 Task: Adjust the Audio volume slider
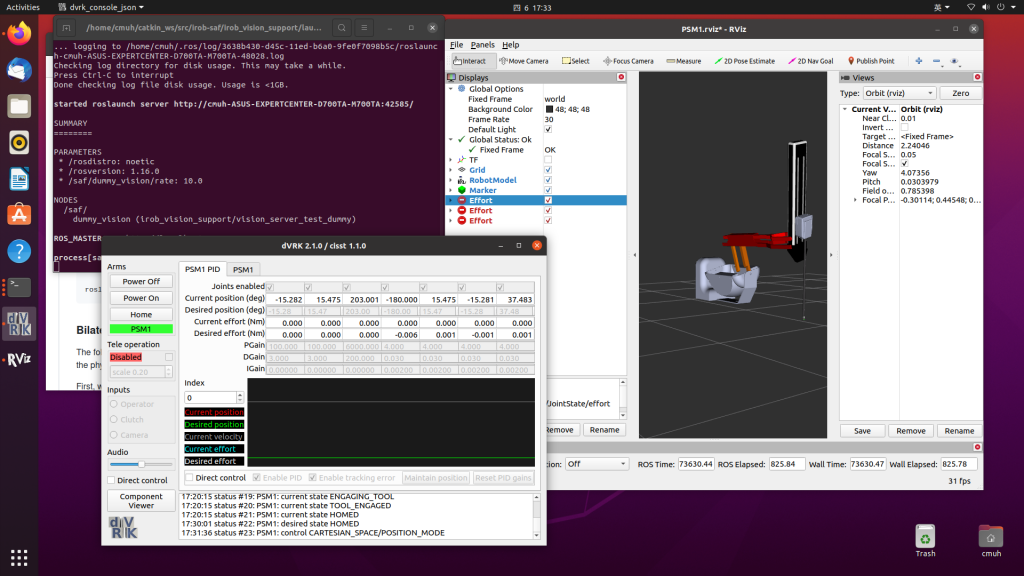pyautogui.click(x=140, y=465)
